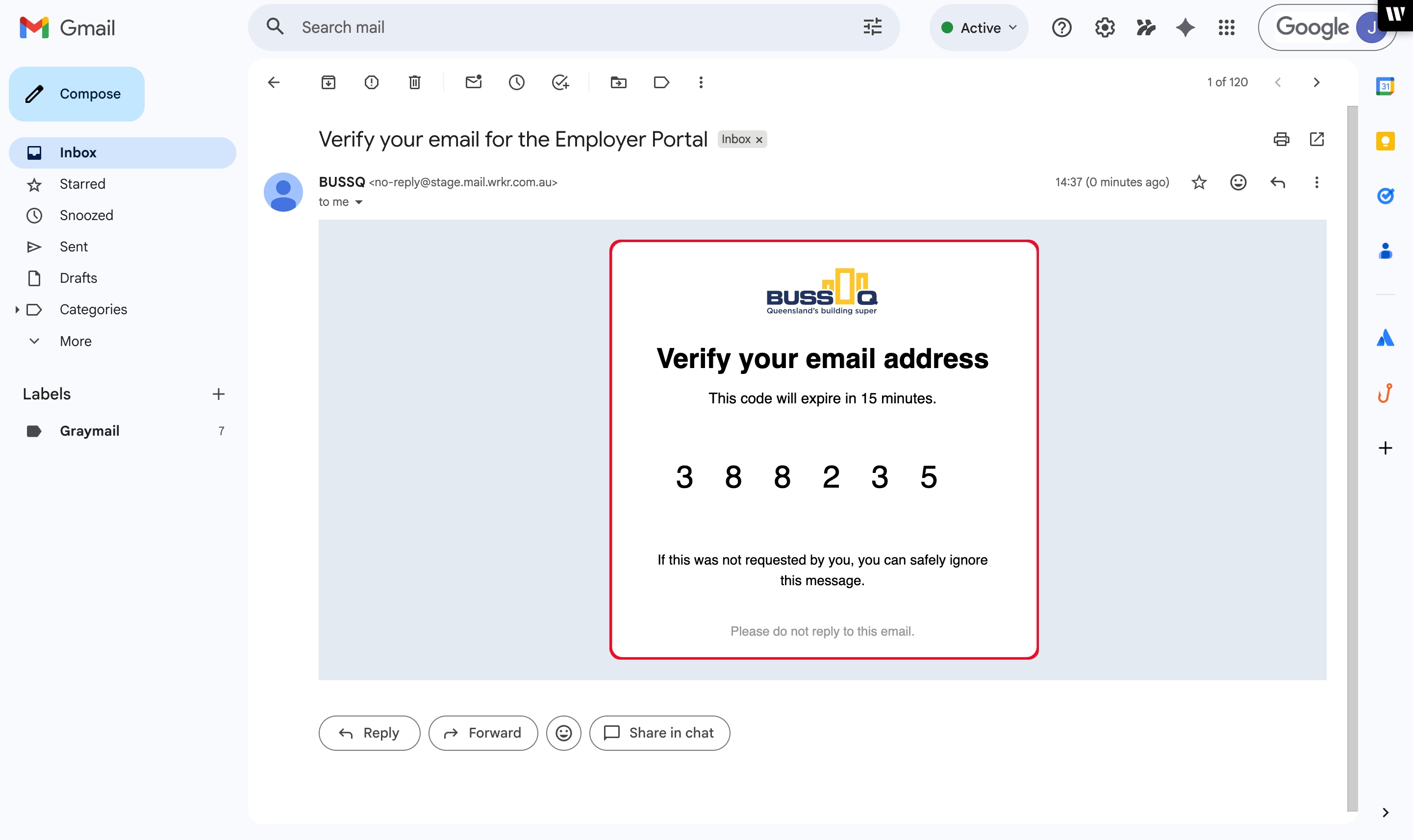Mark the email as unread

[x=473, y=83]
